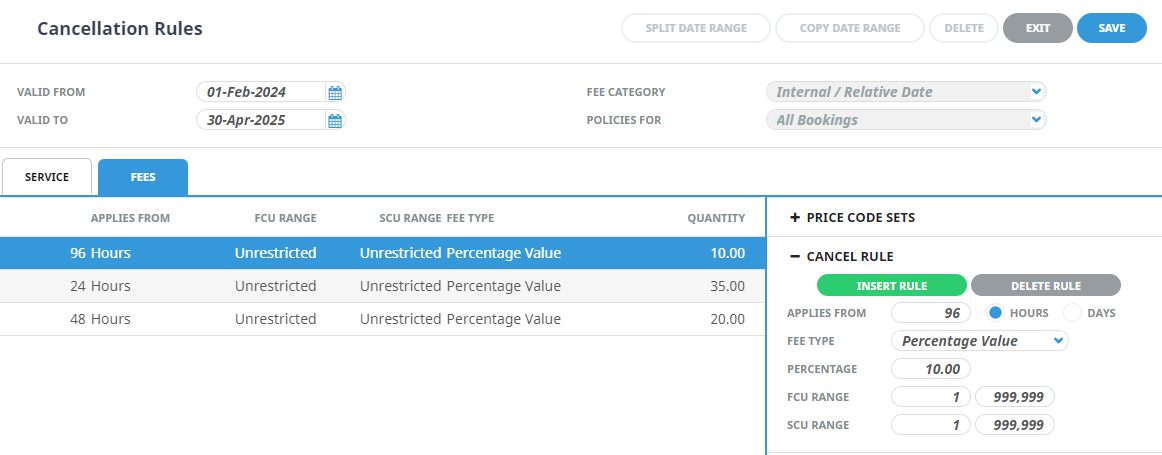This screenshot has height=455, width=1162.
Task: Switch to the Service tab
Action: pos(47,177)
